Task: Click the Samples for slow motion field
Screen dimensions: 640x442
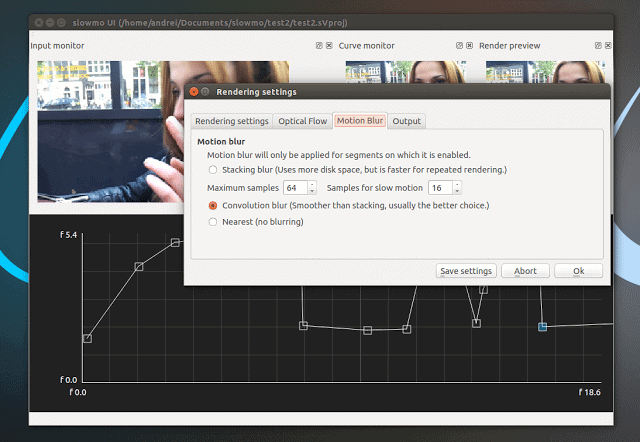Action: pos(440,188)
